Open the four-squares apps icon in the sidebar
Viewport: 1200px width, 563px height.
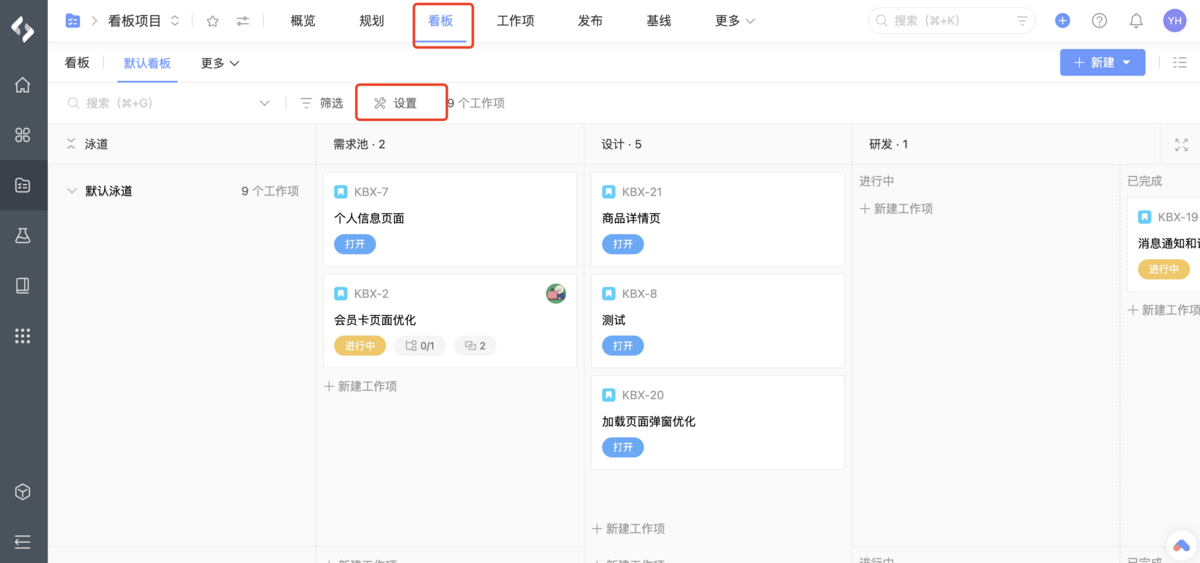coord(22,135)
